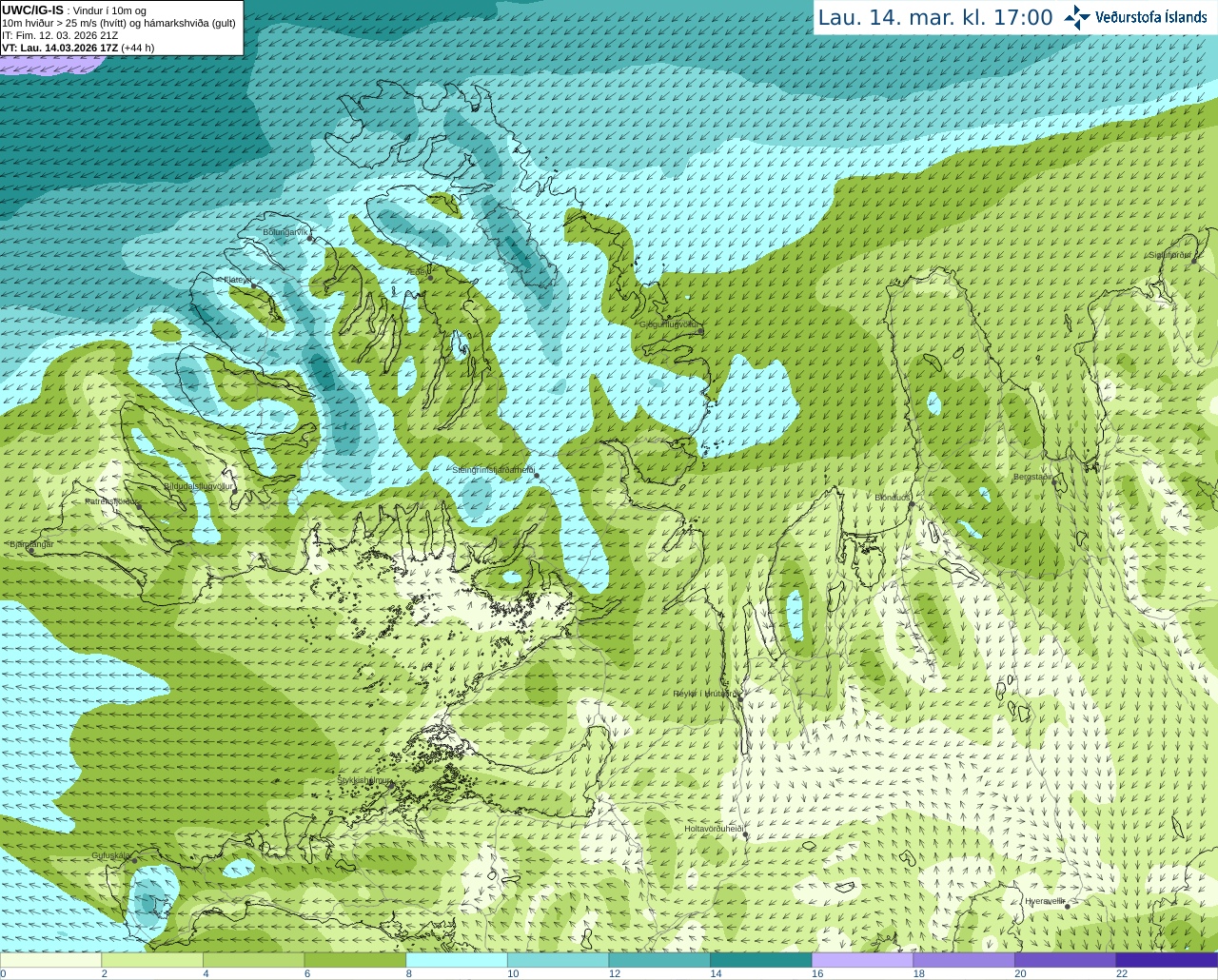
Task: Click the legend scale value 22
Action: click(1121, 973)
